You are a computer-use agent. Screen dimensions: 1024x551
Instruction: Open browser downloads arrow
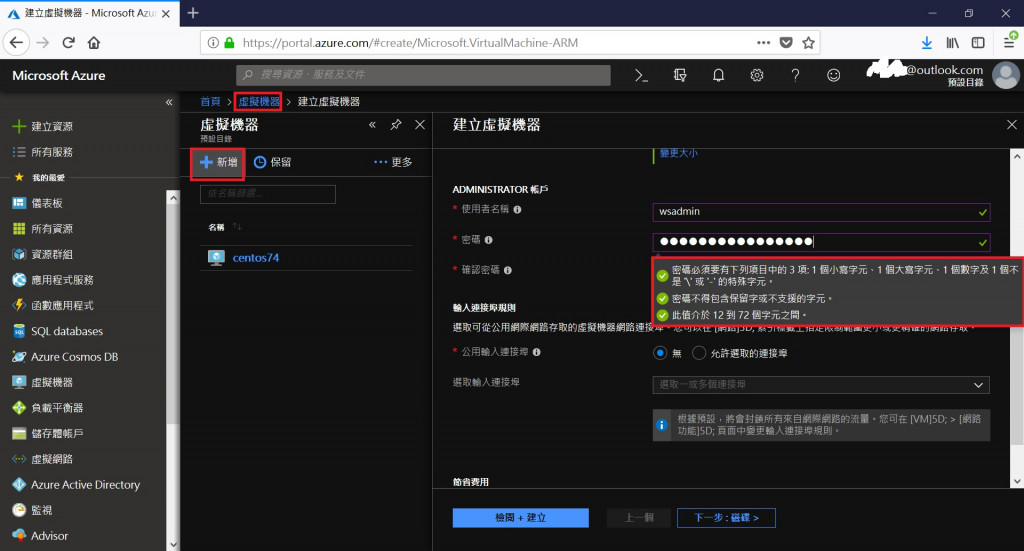pyautogui.click(x=927, y=43)
